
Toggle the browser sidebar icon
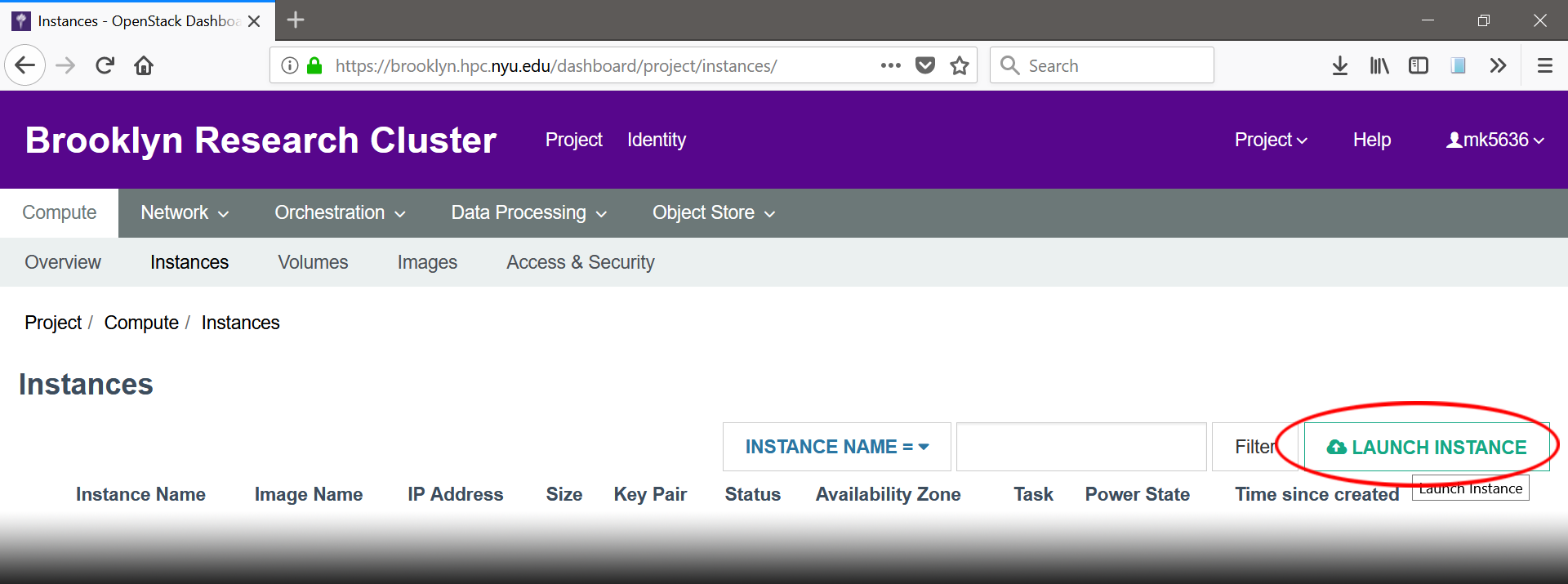coord(1419,65)
